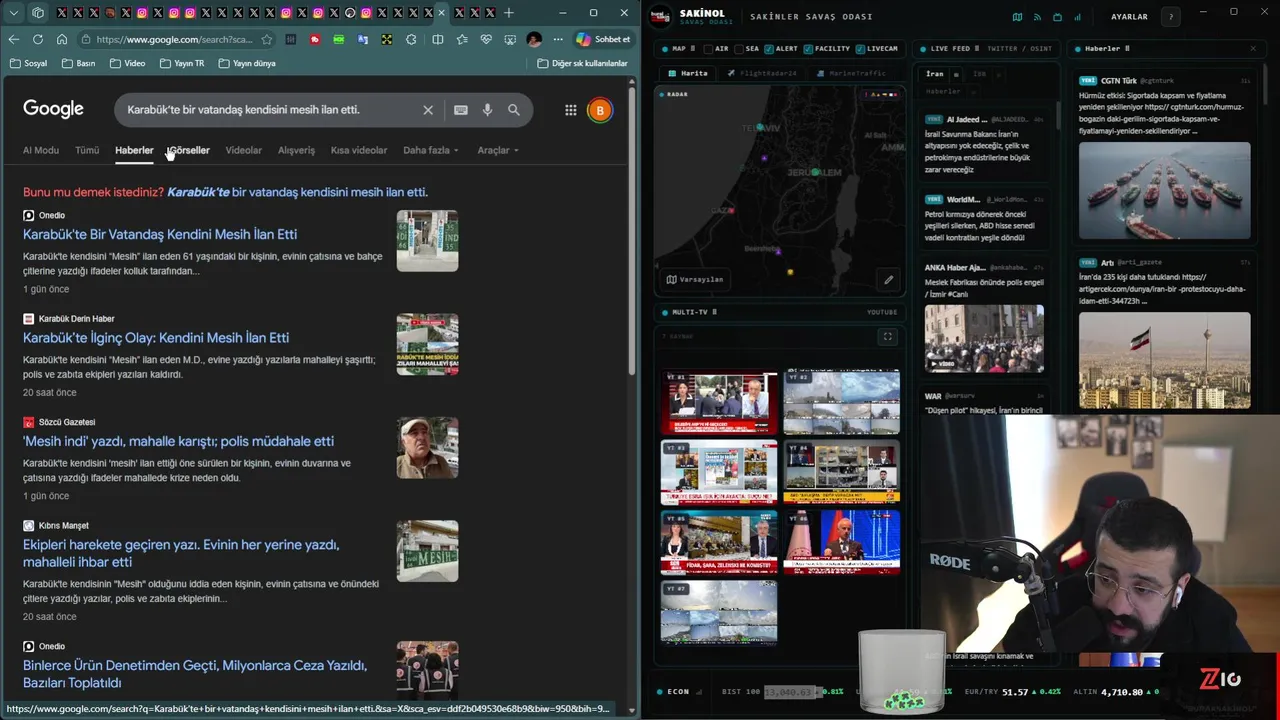Start Google voice search microphone

[x=487, y=110]
